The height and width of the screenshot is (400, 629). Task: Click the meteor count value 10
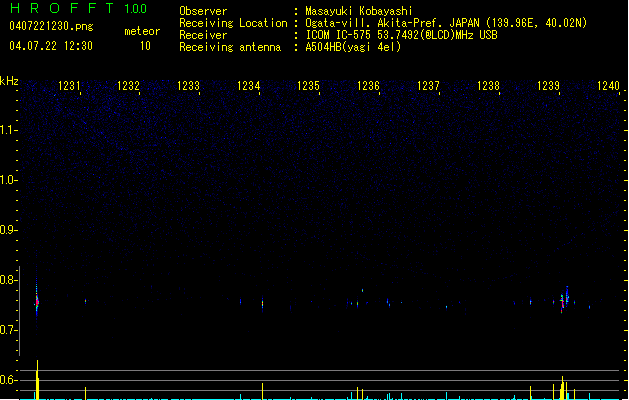point(145,46)
